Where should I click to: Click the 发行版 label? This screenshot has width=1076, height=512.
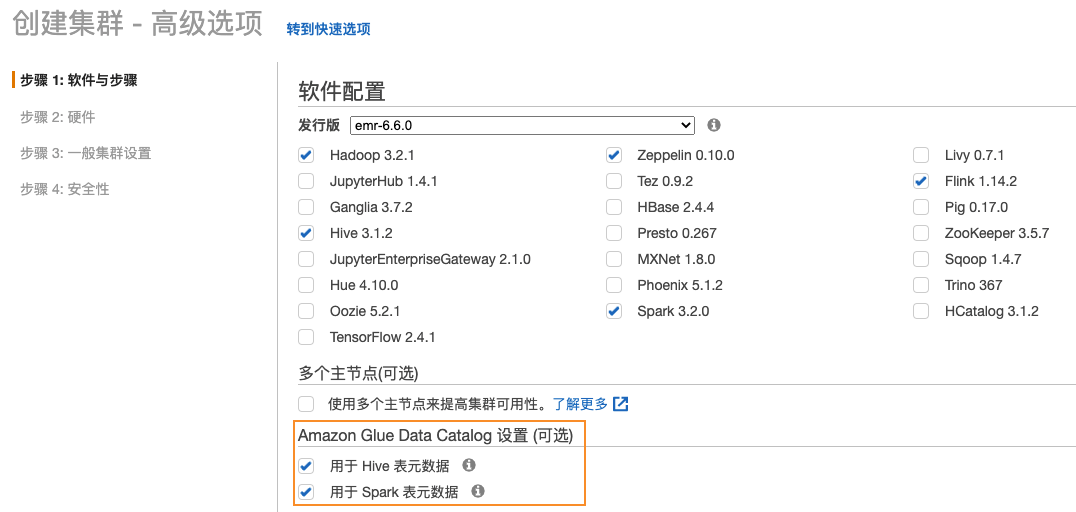coord(319,126)
